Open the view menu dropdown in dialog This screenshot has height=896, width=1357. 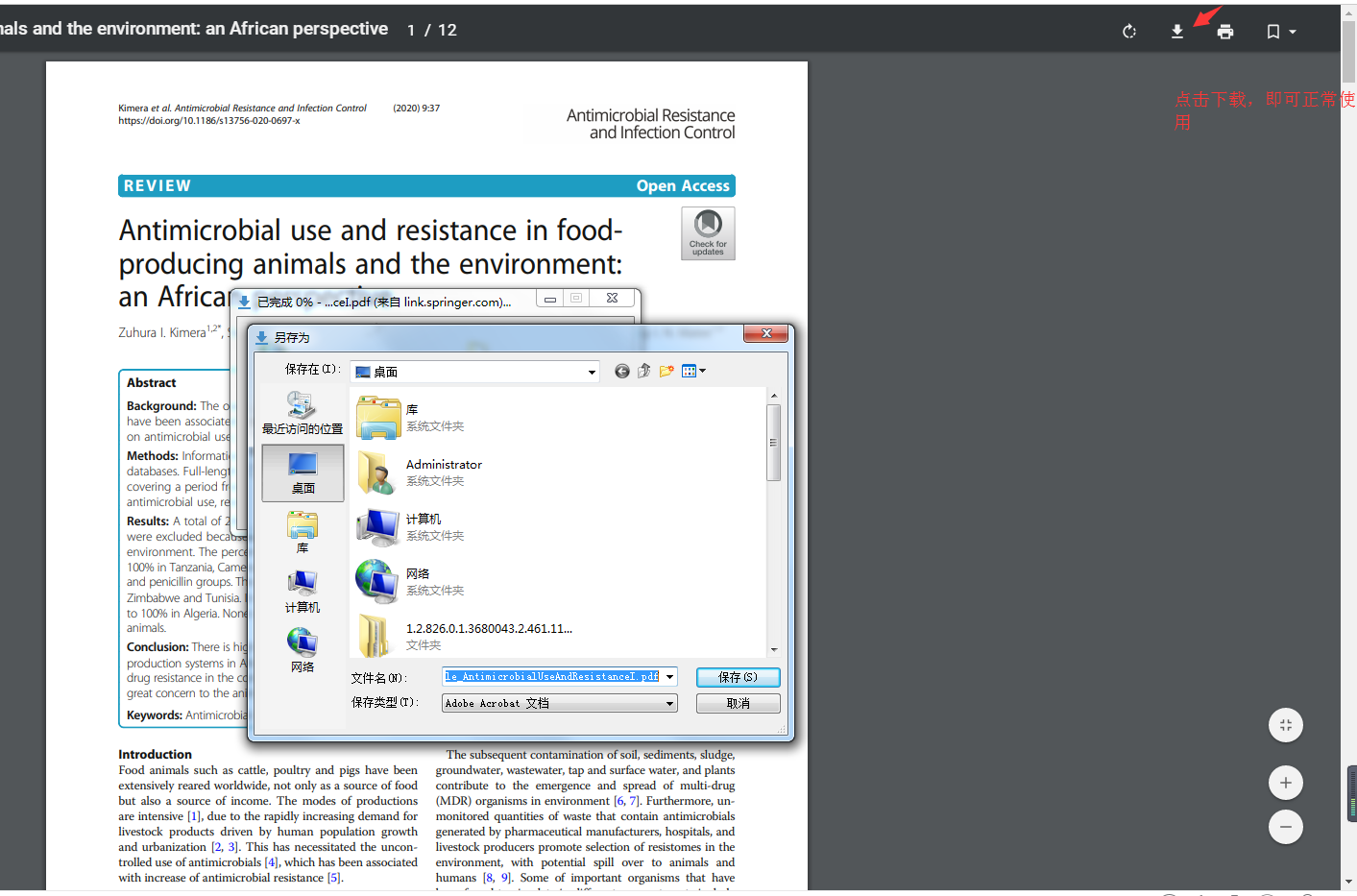click(x=693, y=372)
